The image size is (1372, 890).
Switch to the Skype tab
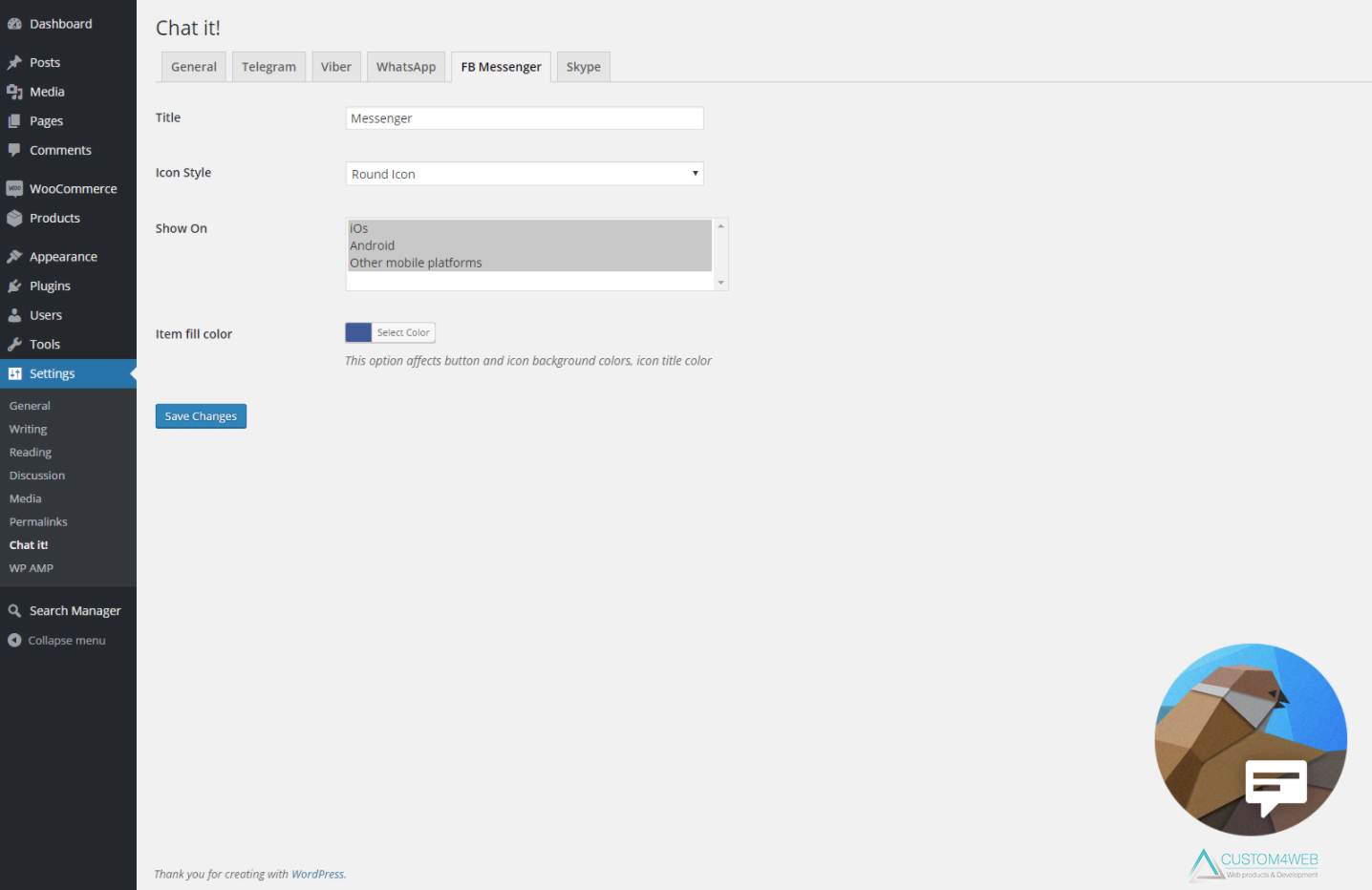(x=584, y=67)
